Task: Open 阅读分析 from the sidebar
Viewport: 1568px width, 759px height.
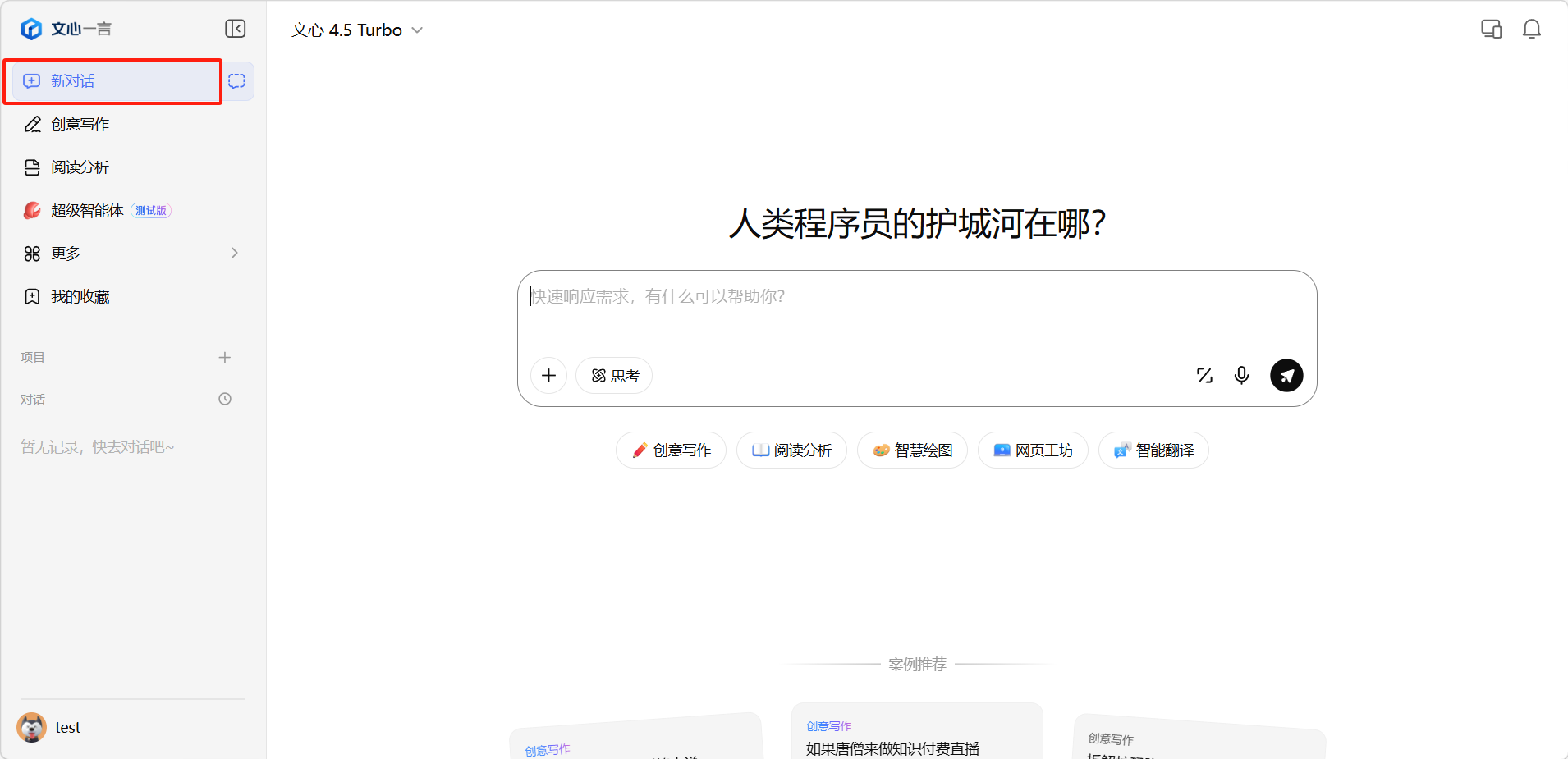Action: [80, 167]
